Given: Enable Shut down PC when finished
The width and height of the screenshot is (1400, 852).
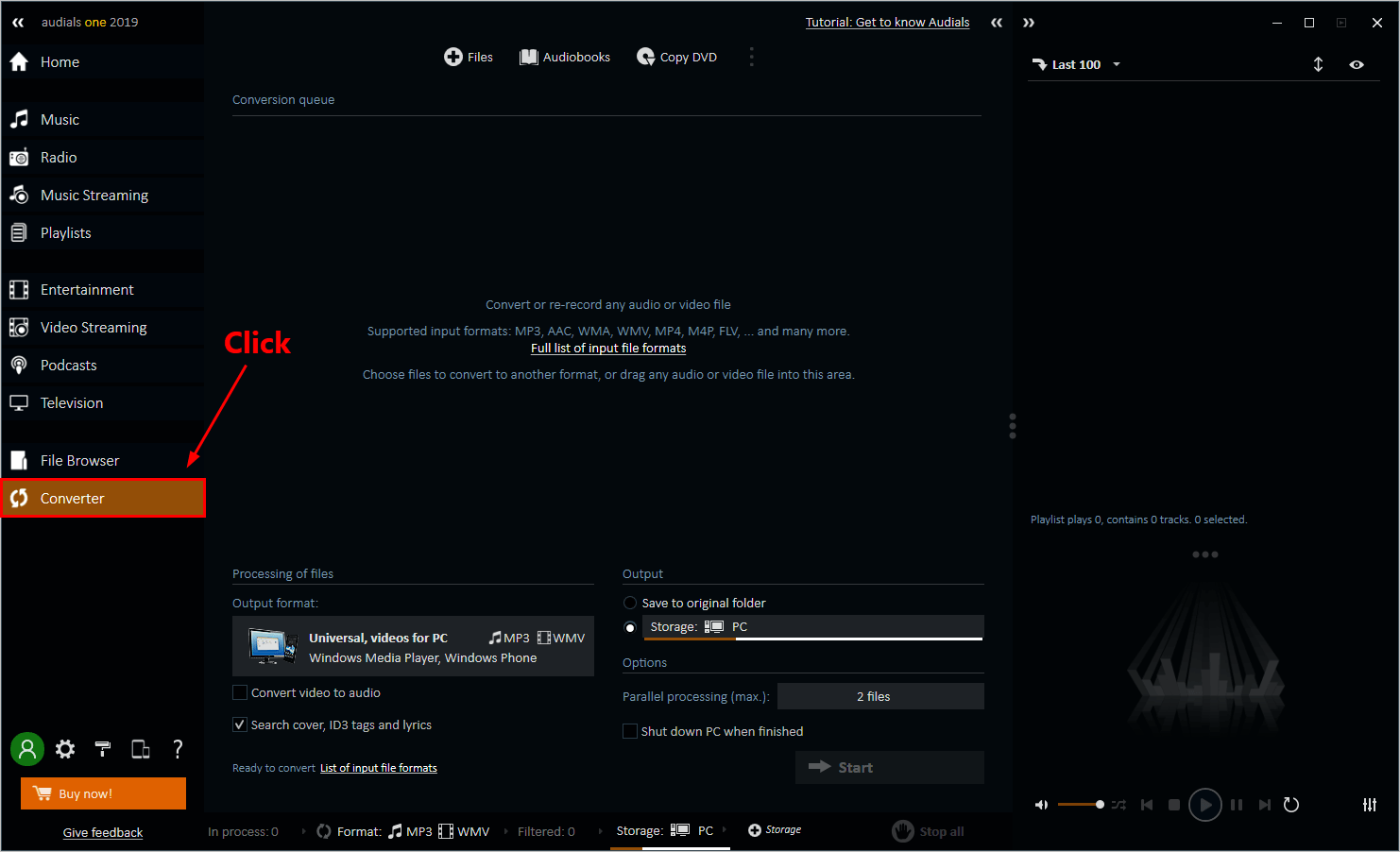Looking at the screenshot, I should 630,731.
